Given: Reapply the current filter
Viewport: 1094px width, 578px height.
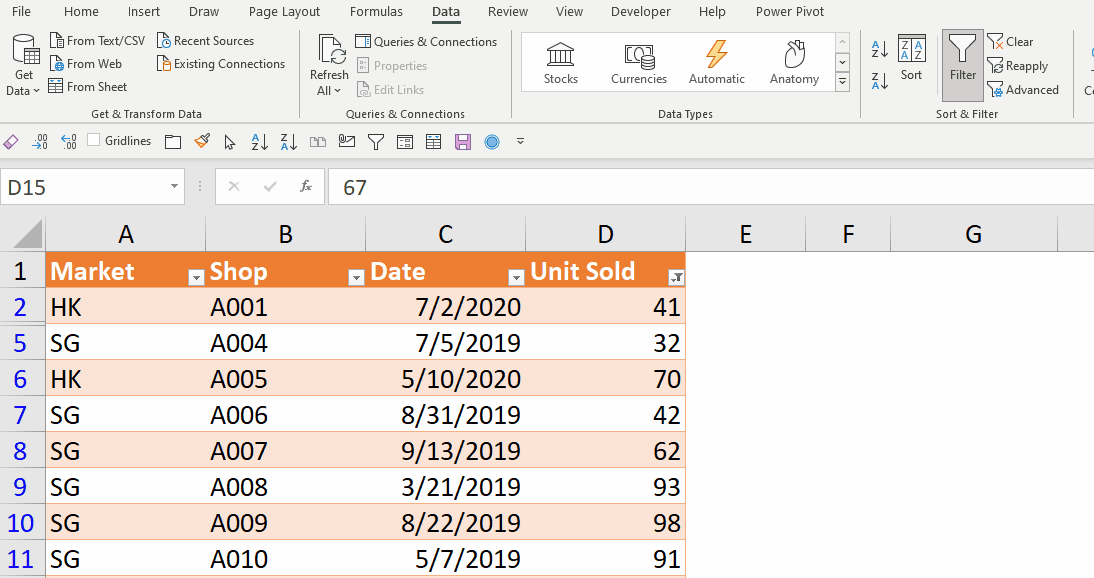Looking at the screenshot, I should [x=1018, y=65].
